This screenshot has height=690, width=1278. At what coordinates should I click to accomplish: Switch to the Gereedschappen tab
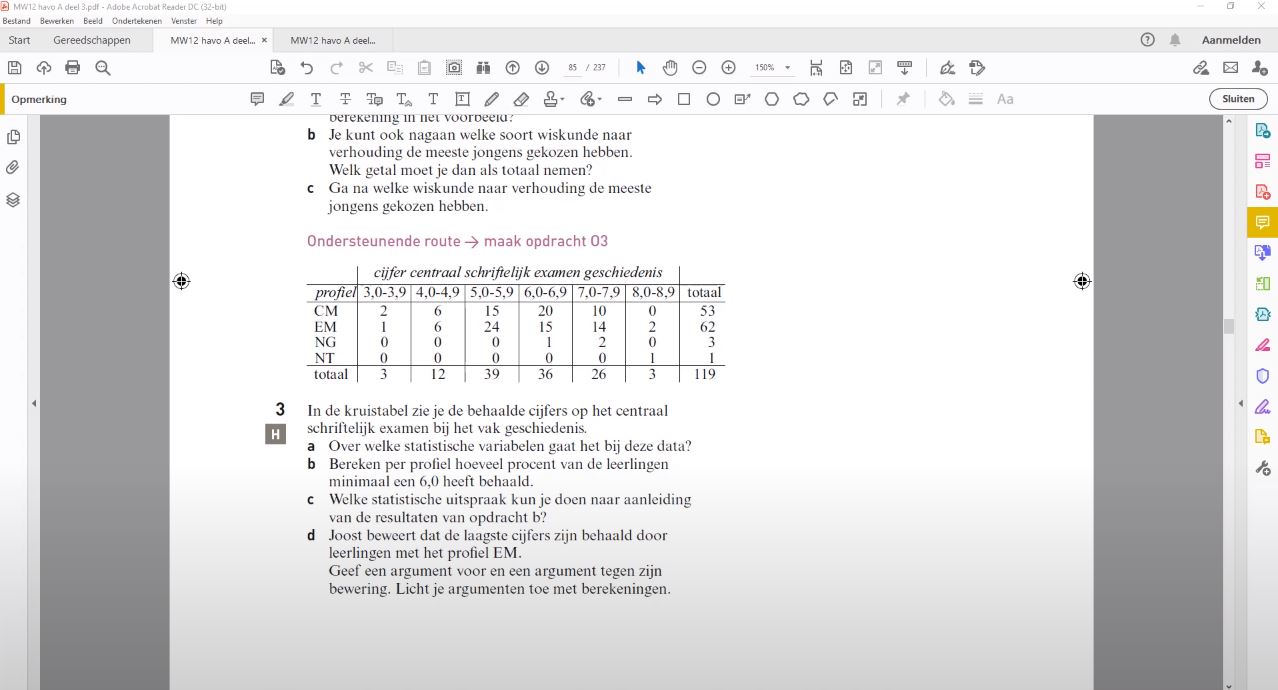coord(92,40)
